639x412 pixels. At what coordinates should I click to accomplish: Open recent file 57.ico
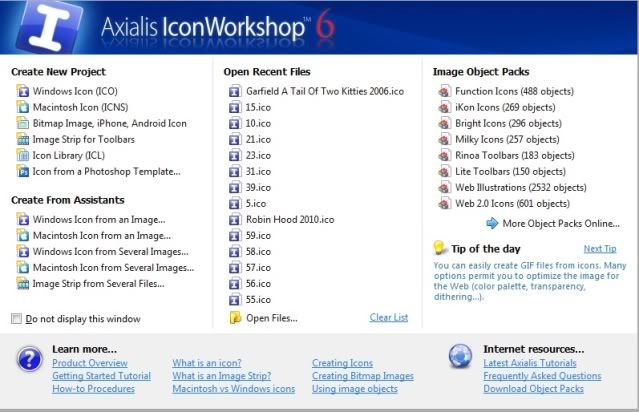(258, 267)
